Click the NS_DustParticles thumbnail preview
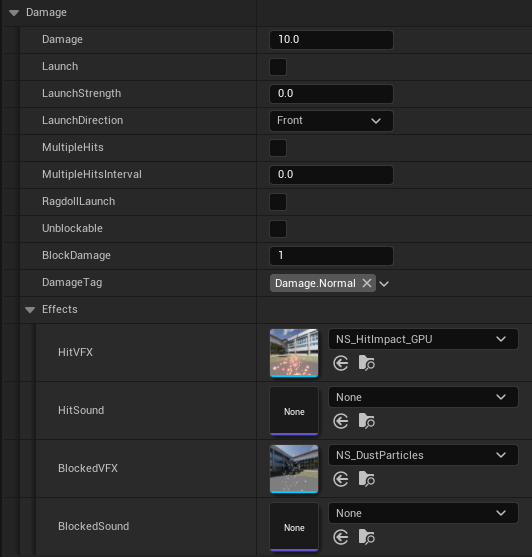Screen dimensions: 532x557 pyautogui.click(x=294, y=469)
